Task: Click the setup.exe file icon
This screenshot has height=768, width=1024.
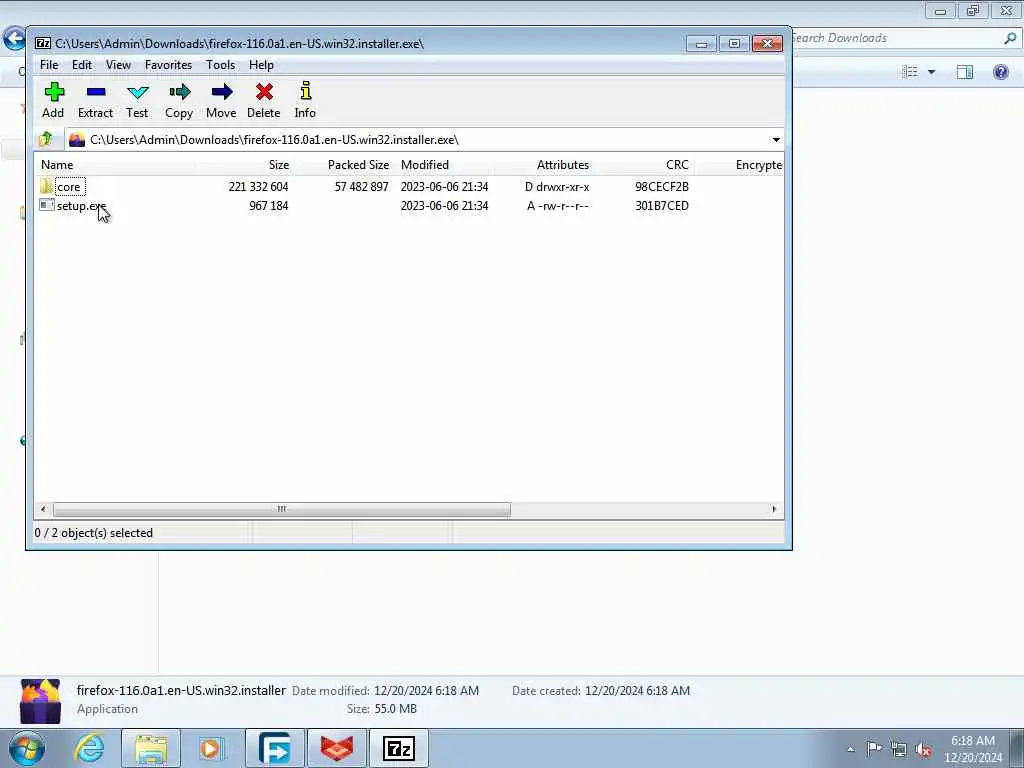Action: point(46,205)
